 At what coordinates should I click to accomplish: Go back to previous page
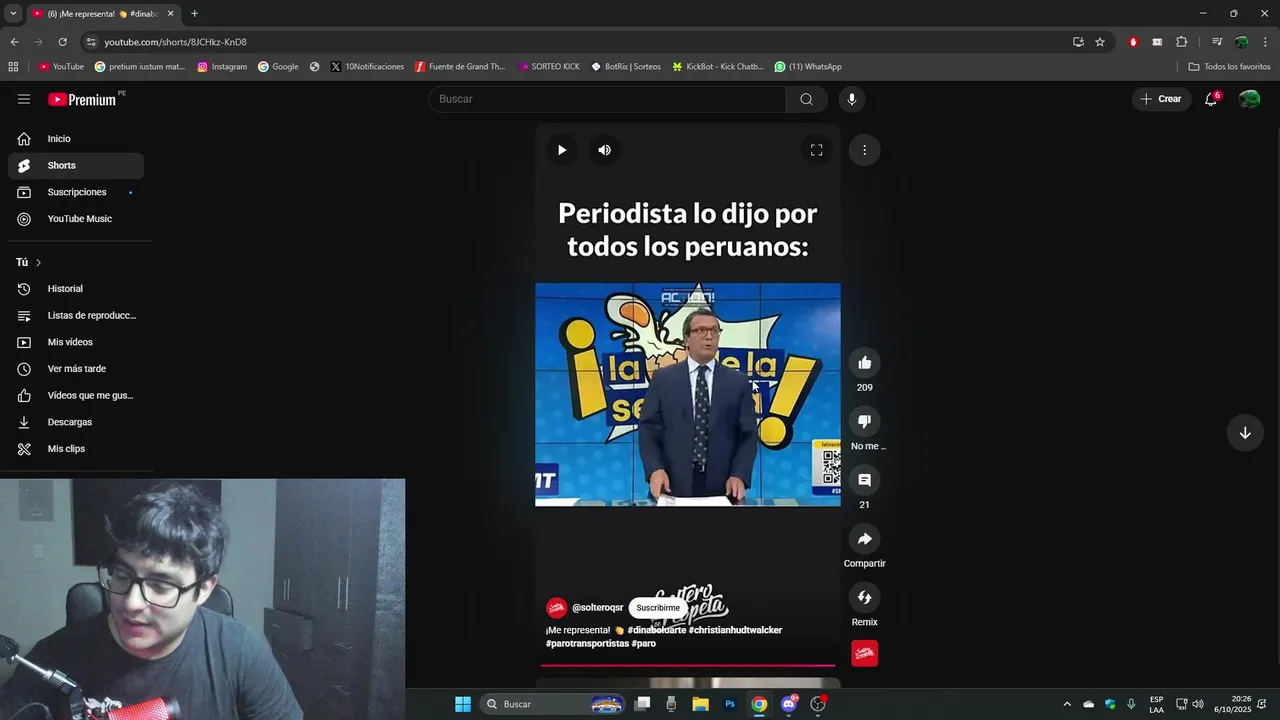tap(14, 42)
